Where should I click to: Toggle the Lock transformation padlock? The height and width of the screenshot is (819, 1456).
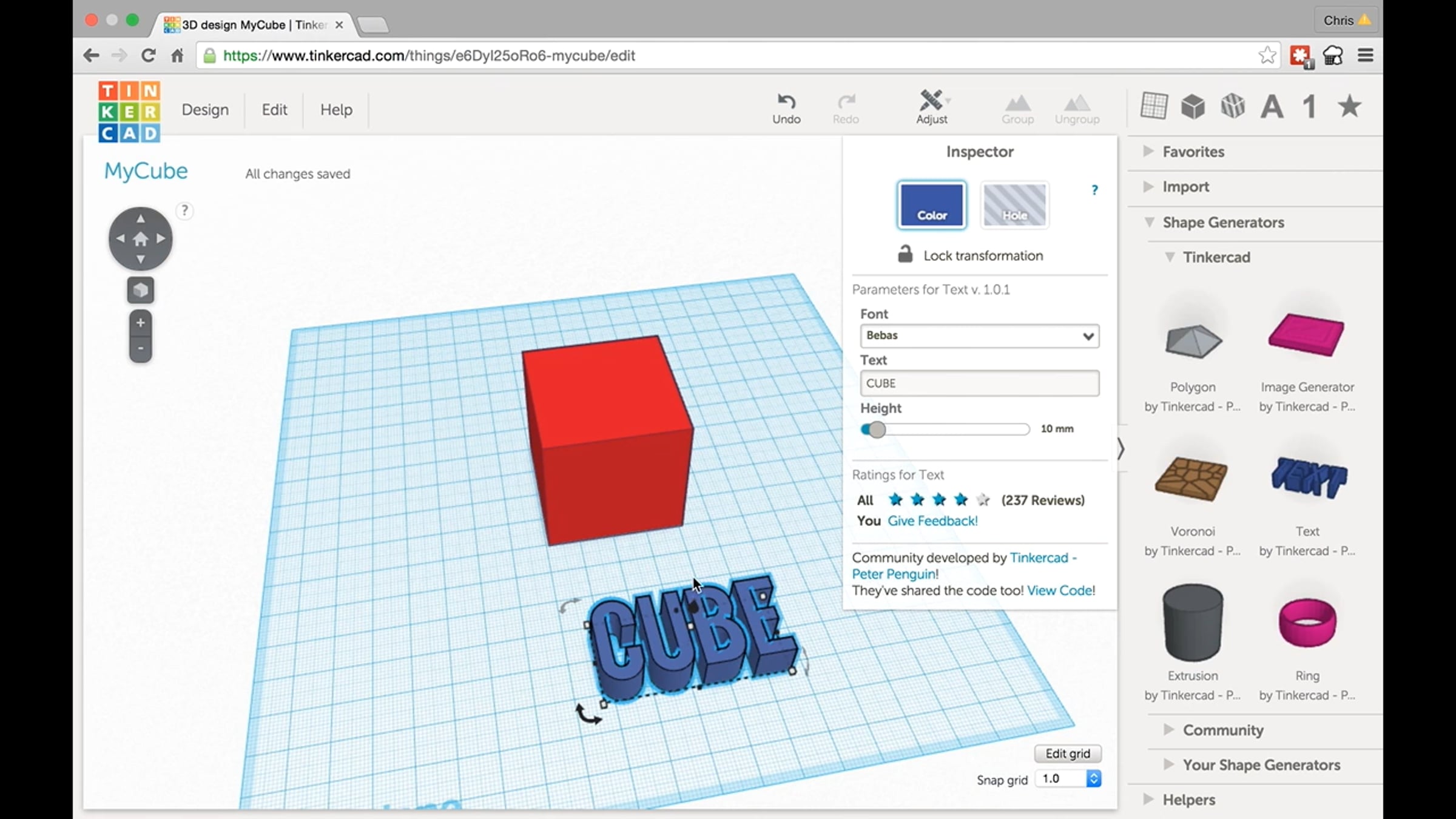click(905, 255)
